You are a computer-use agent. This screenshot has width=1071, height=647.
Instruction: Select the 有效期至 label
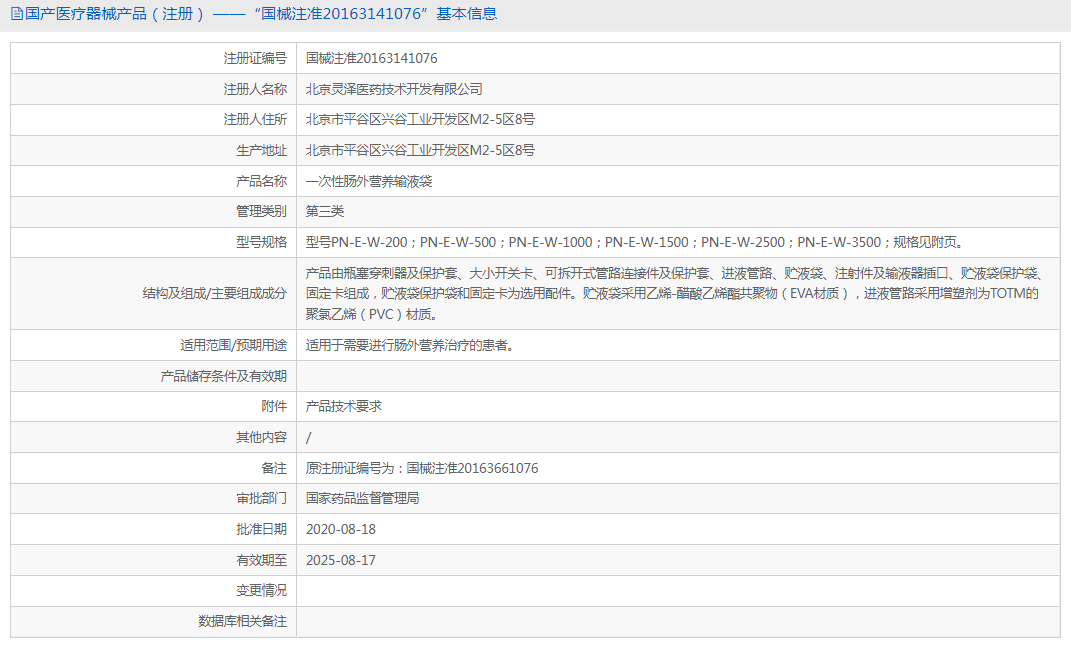pos(261,560)
